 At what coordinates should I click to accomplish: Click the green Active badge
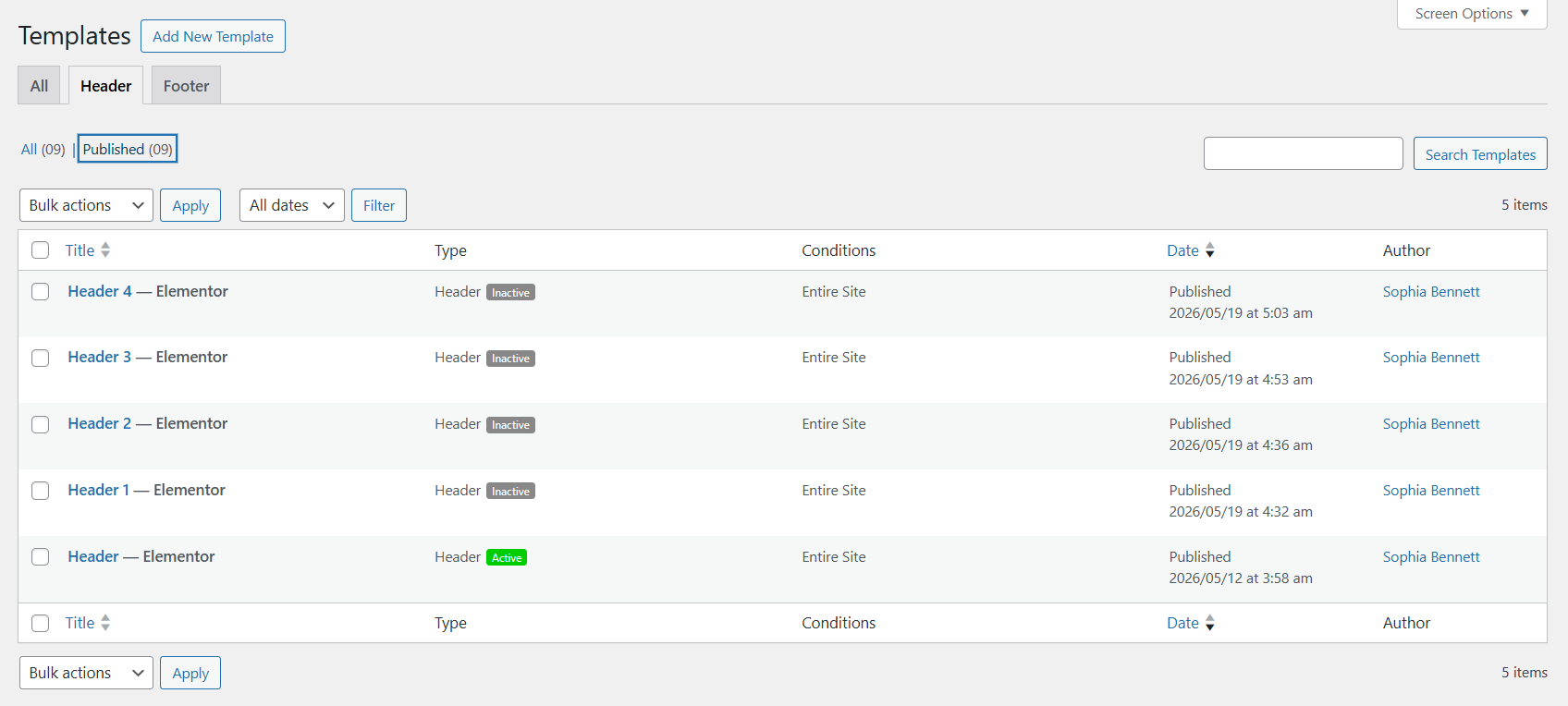507,557
